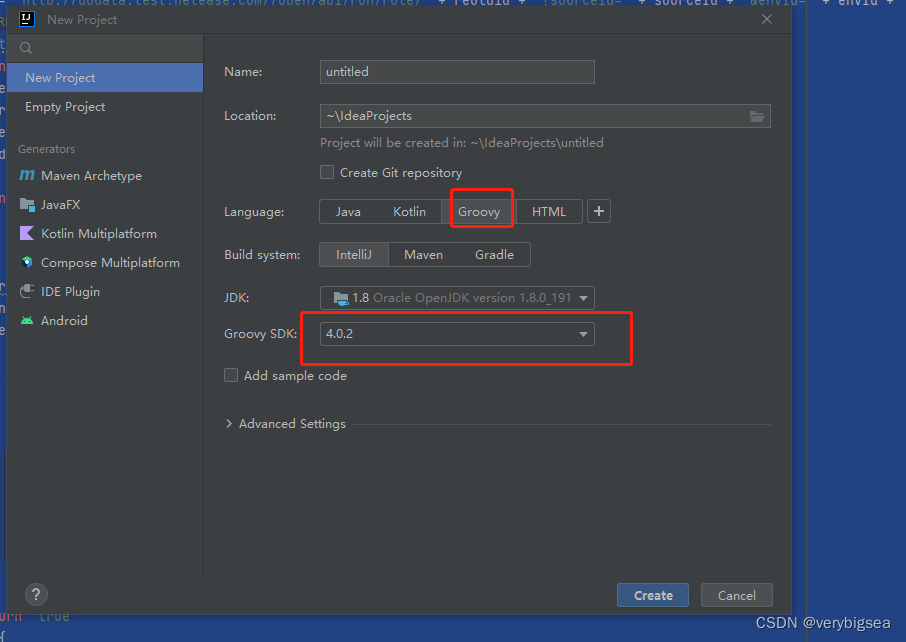
Task: Select Kotlin as project language
Action: click(x=409, y=211)
